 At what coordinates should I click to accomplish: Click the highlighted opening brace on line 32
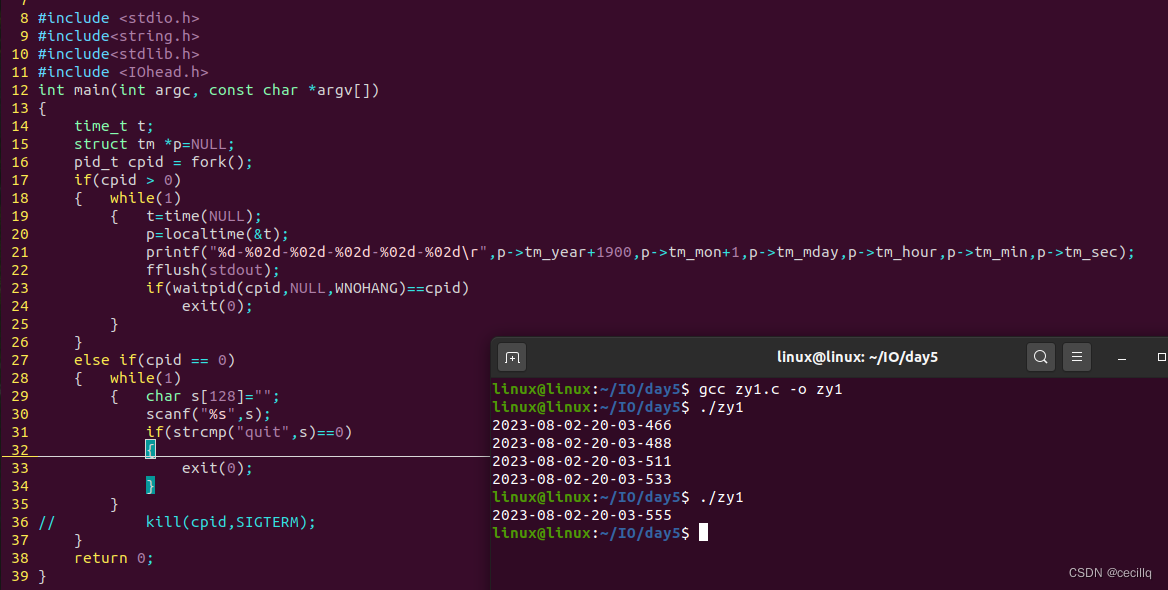click(150, 449)
